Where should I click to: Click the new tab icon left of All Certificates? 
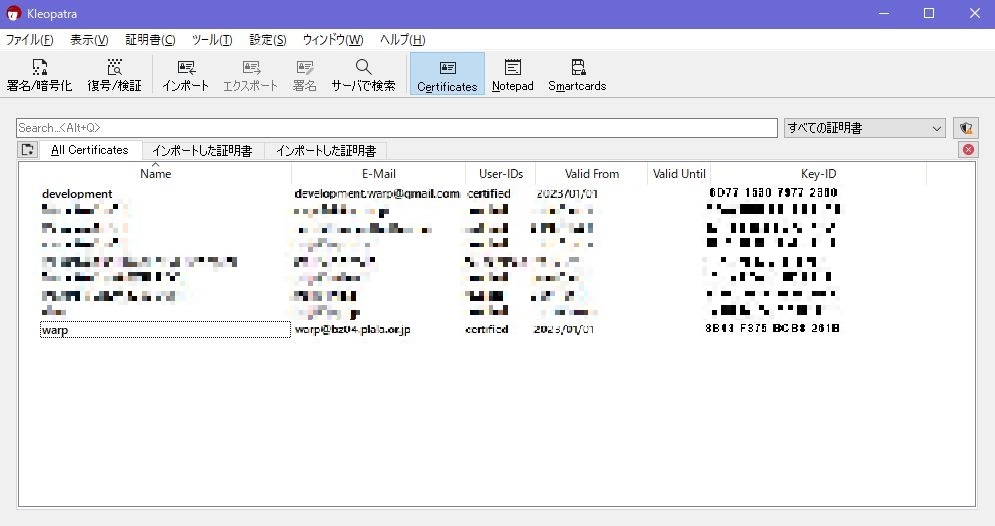click(28, 150)
